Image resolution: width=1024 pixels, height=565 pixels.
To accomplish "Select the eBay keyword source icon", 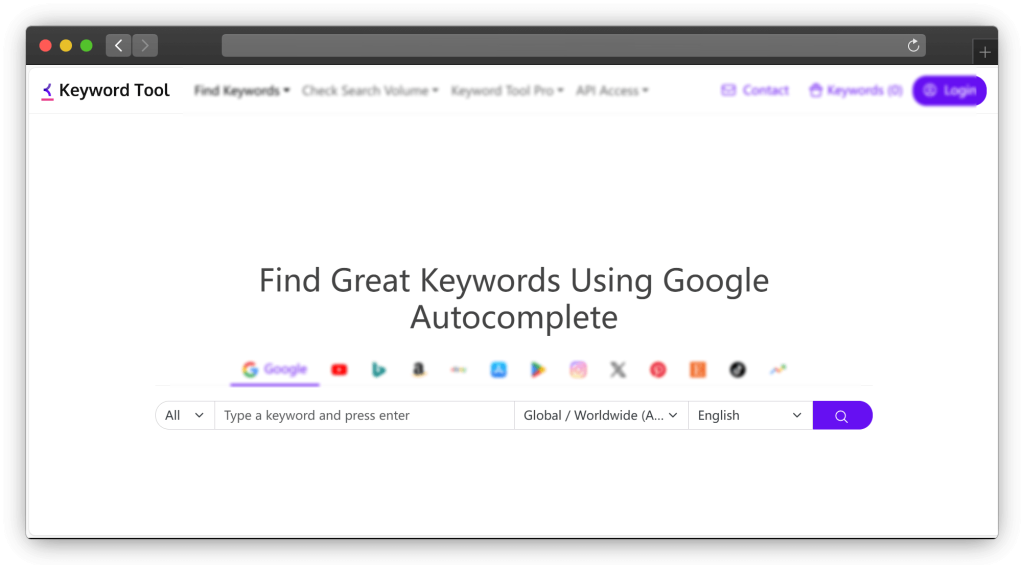I will [x=459, y=370].
